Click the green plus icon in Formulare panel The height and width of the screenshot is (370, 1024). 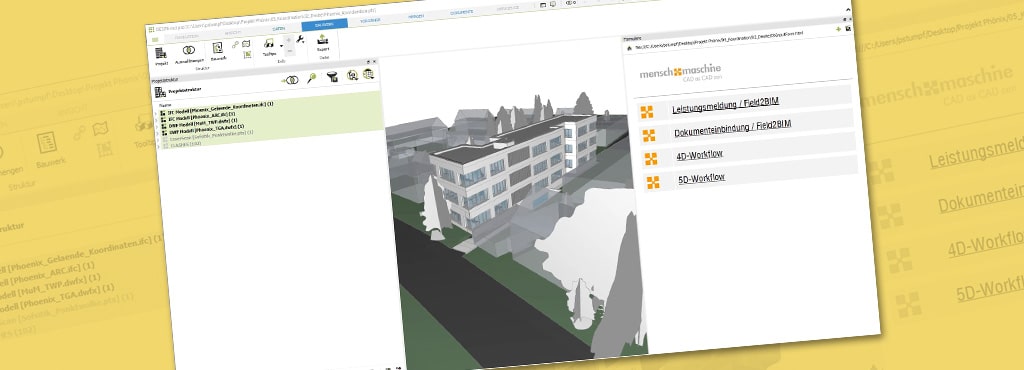click(x=839, y=29)
